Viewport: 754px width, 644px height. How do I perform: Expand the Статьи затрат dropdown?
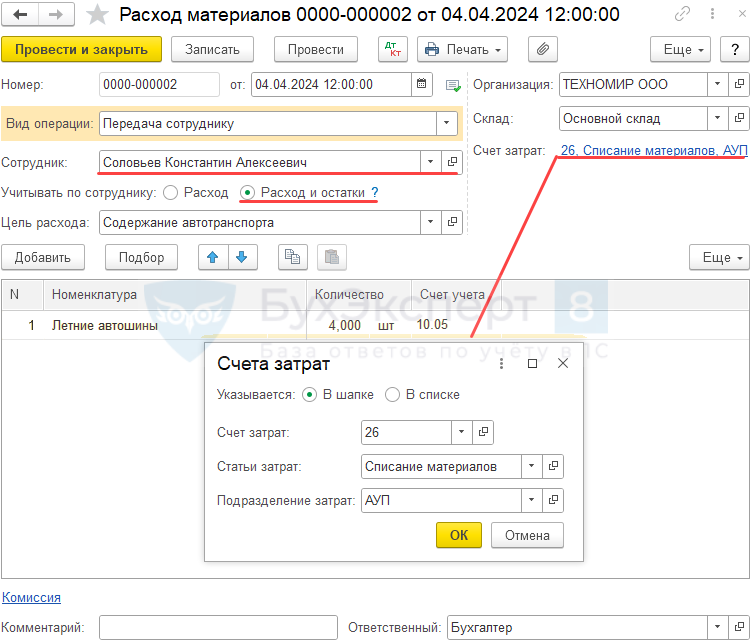(531, 466)
